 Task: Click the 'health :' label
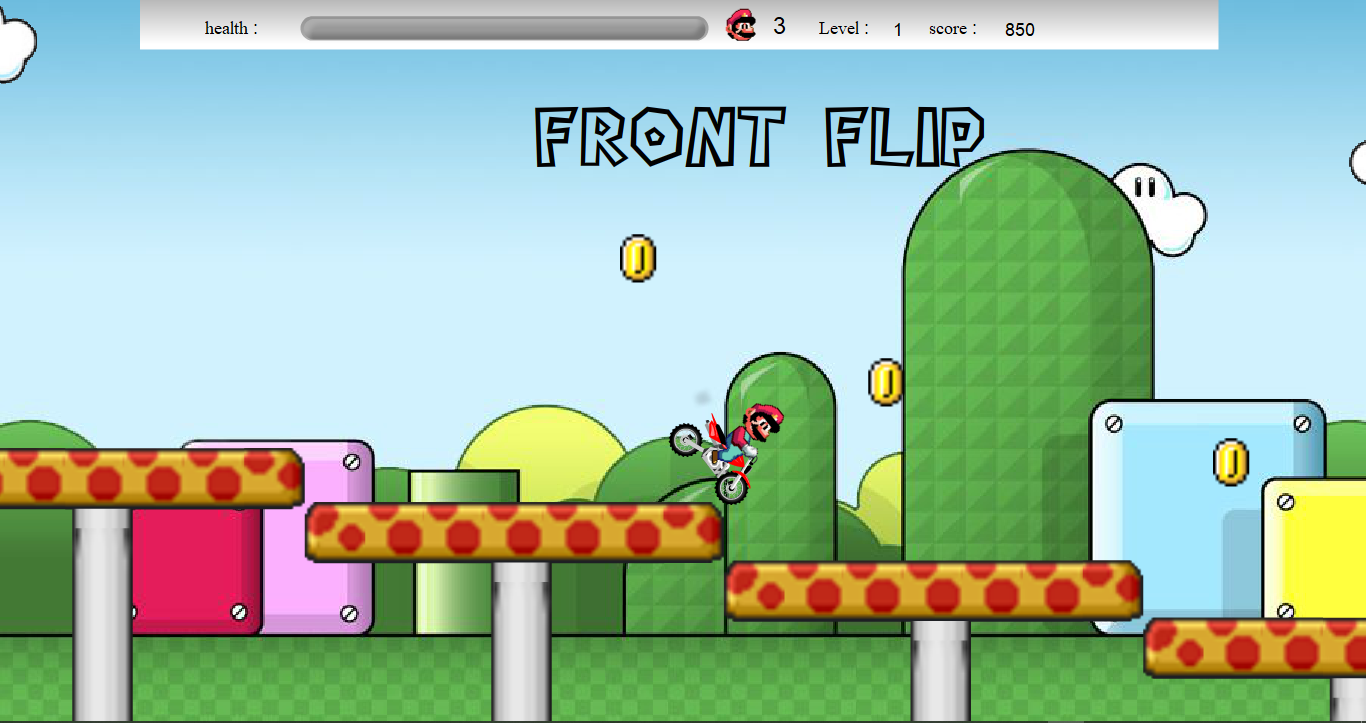pyautogui.click(x=231, y=28)
